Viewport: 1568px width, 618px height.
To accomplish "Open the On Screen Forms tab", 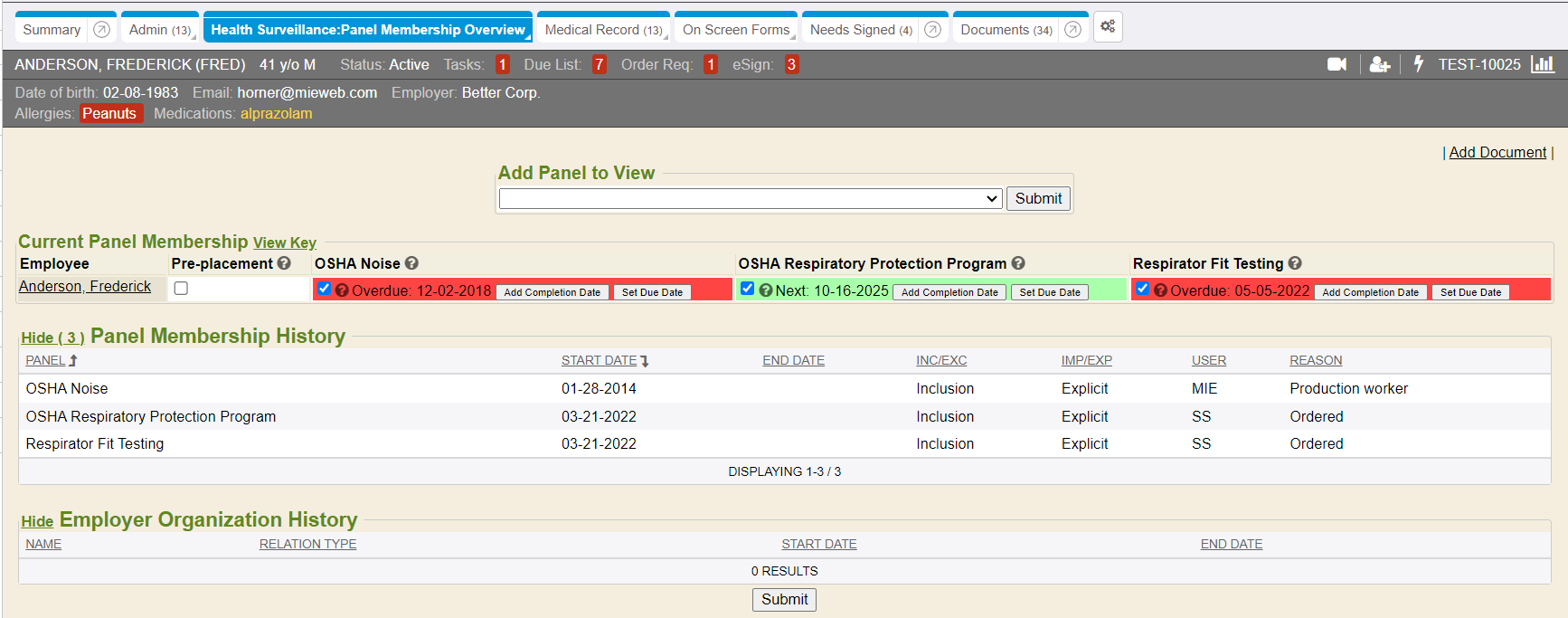I will (x=736, y=30).
